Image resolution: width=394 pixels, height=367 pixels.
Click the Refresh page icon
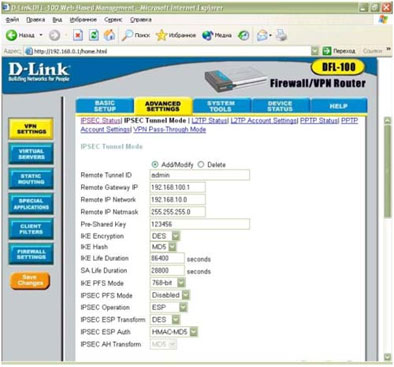94,35
